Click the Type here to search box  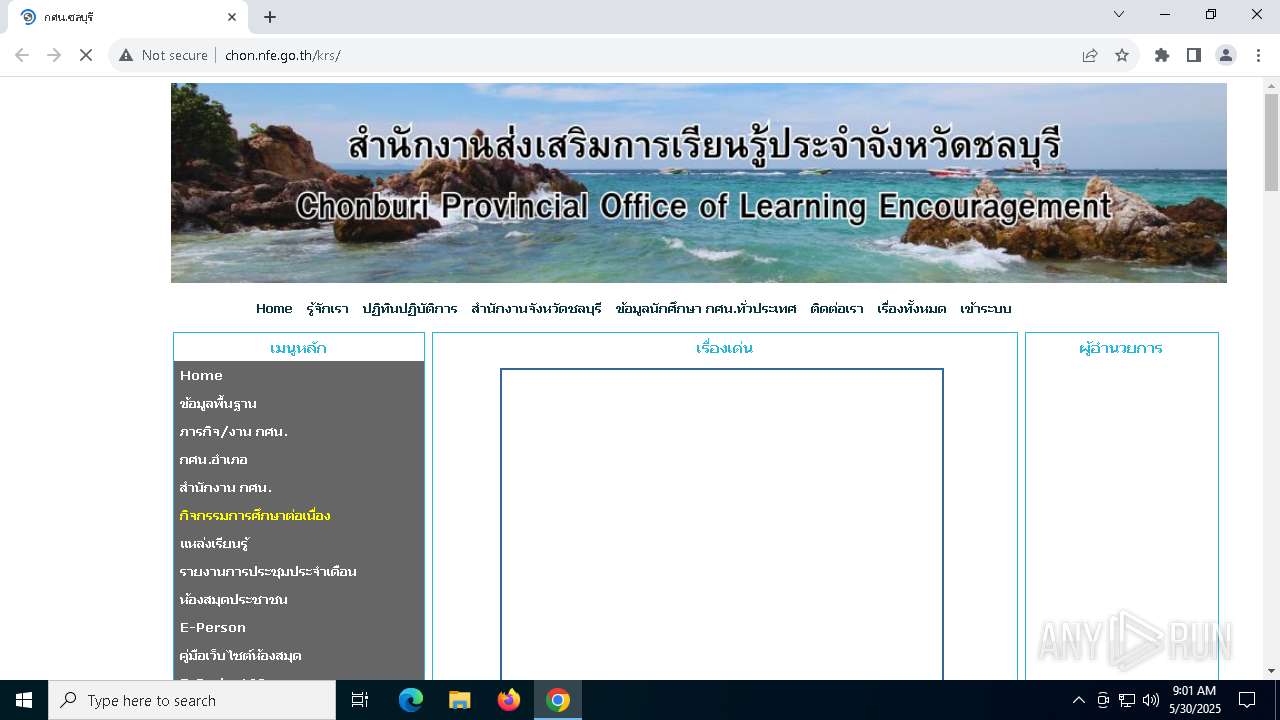tap(192, 700)
